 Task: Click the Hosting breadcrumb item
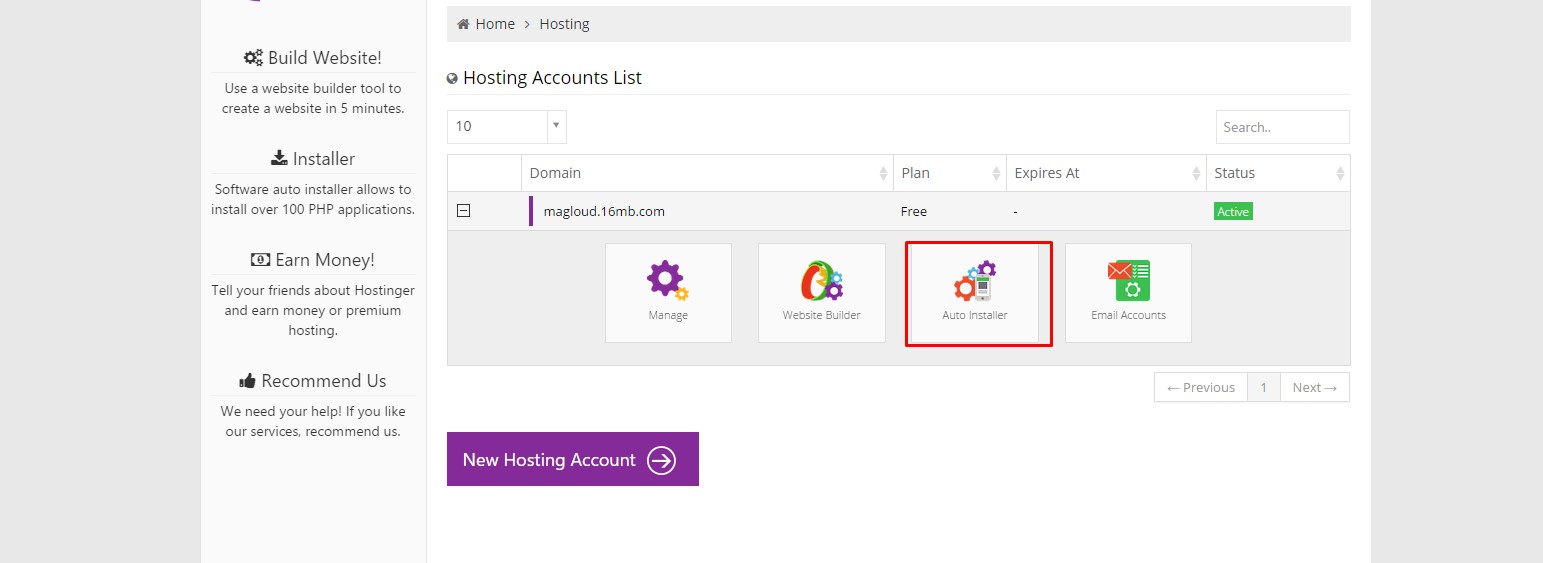(564, 24)
